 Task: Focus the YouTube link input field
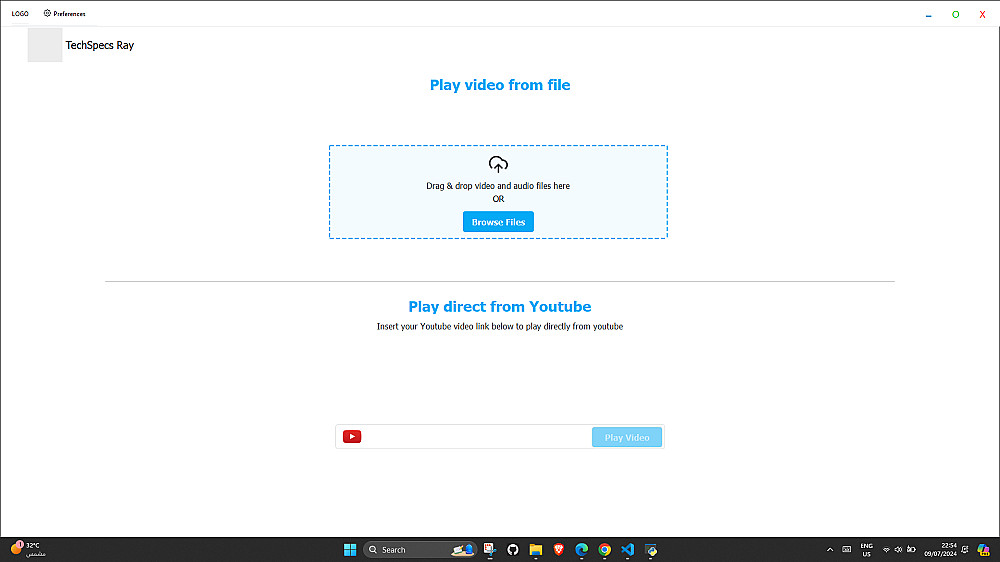(x=476, y=437)
